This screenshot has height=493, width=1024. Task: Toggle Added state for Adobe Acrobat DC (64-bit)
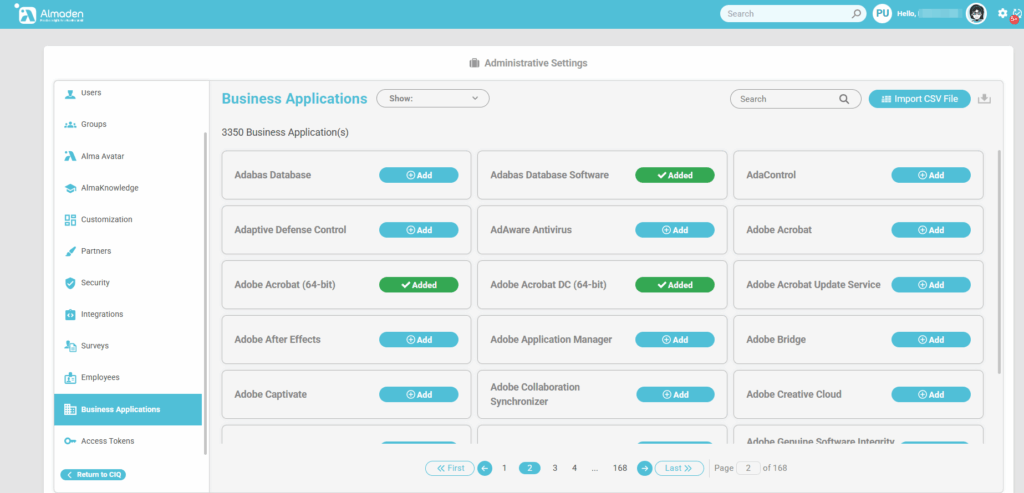click(x=674, y=285)
